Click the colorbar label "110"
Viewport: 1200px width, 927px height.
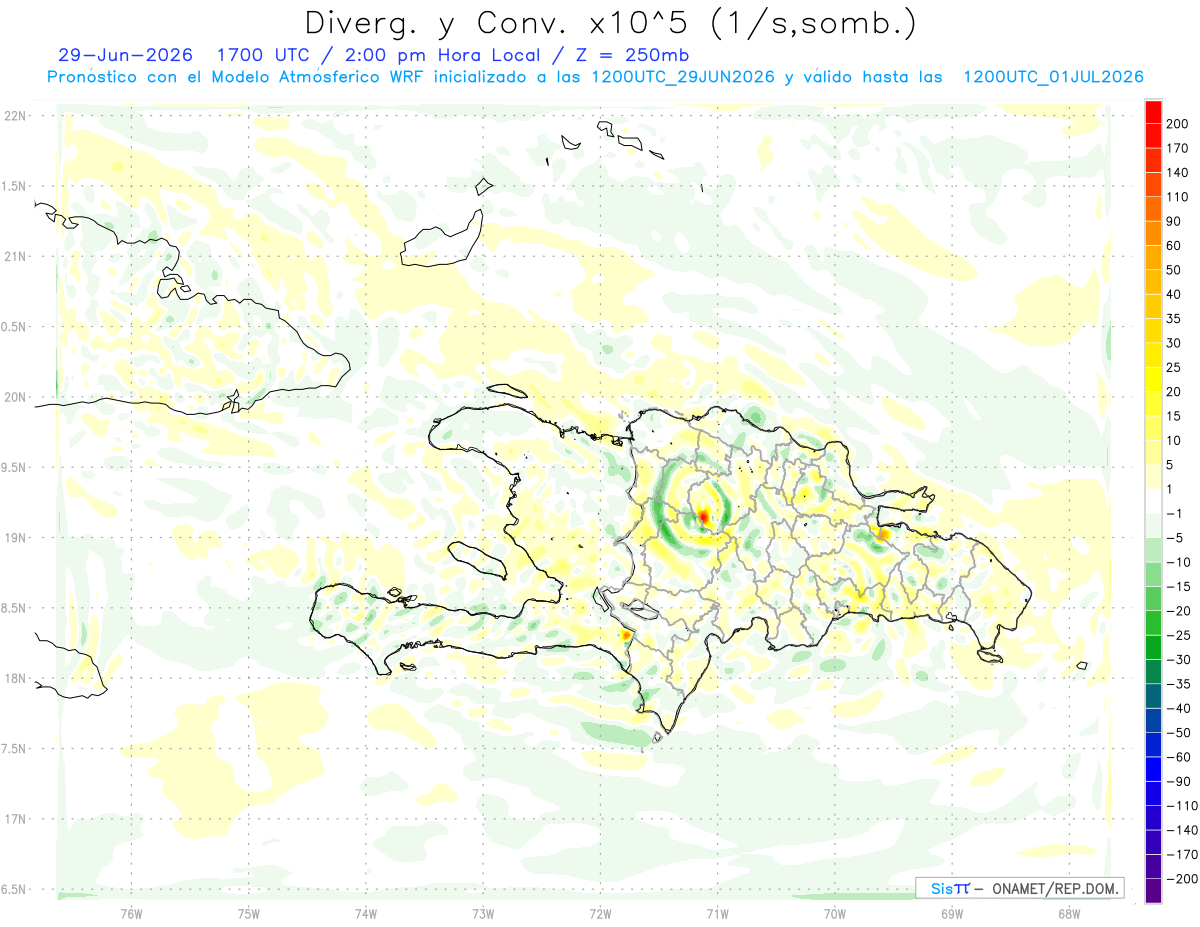coord(1177,197)
